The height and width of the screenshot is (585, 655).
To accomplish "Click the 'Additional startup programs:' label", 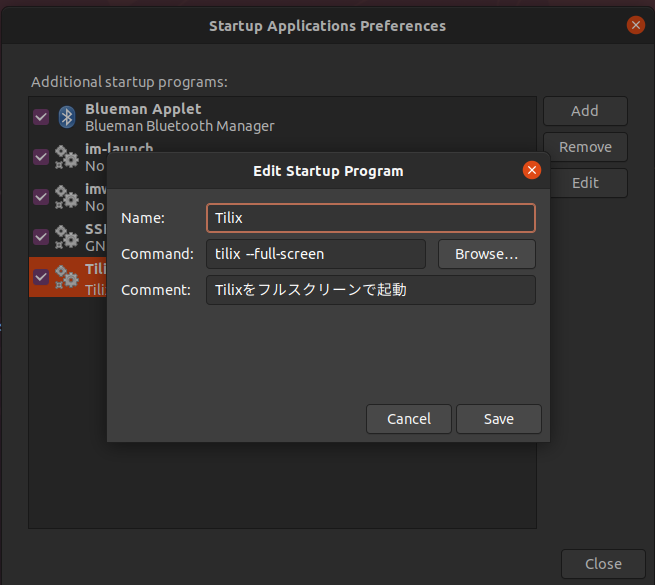I will click(x=129, y=82).
